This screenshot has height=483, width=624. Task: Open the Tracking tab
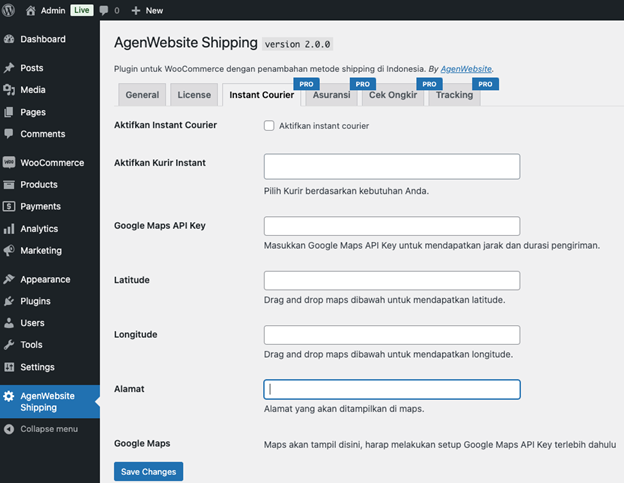[453, 95]
